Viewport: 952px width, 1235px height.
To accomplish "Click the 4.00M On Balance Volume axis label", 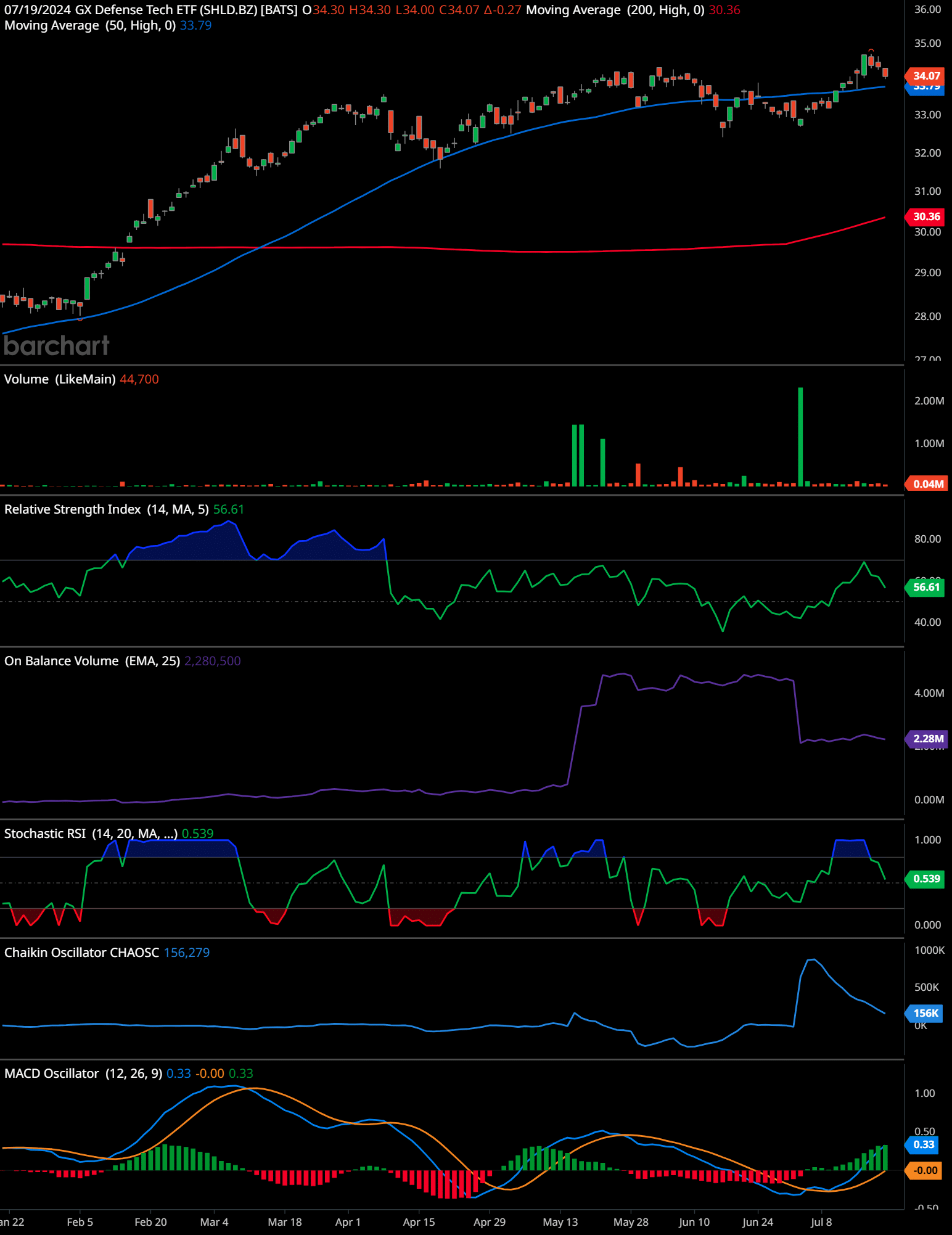I will point(929,693).
